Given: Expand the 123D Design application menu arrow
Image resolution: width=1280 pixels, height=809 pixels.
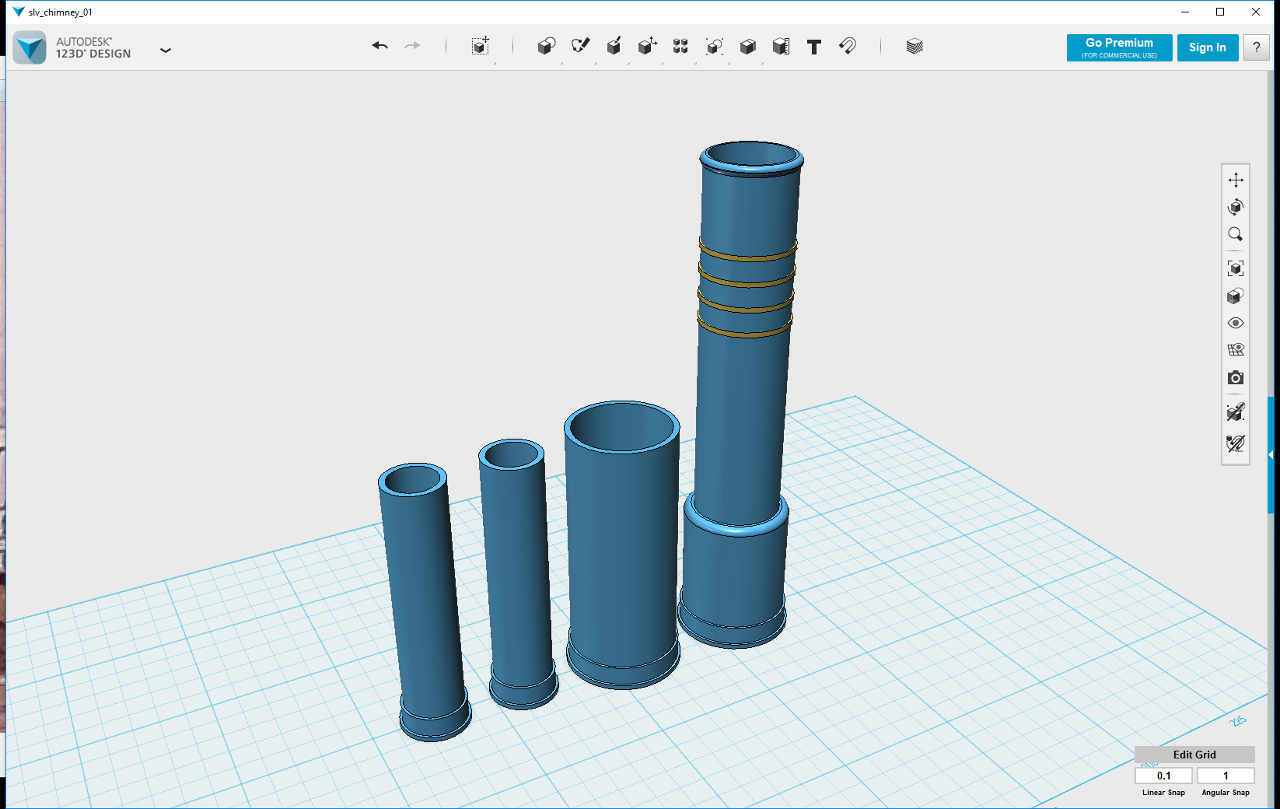Looking at the screenshot, I should point(166,49).
